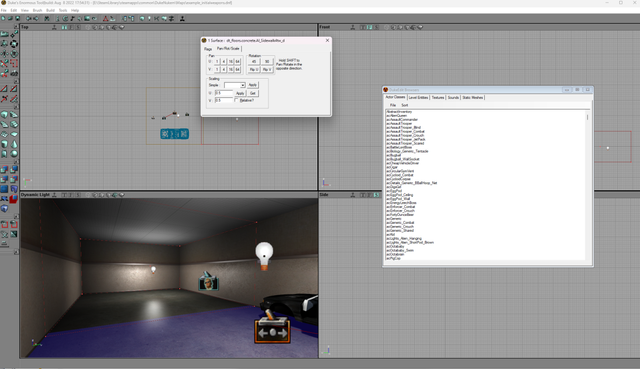
Task: Select the Cone brush builder
Action: pyautogui.click(x=14, y=144)
